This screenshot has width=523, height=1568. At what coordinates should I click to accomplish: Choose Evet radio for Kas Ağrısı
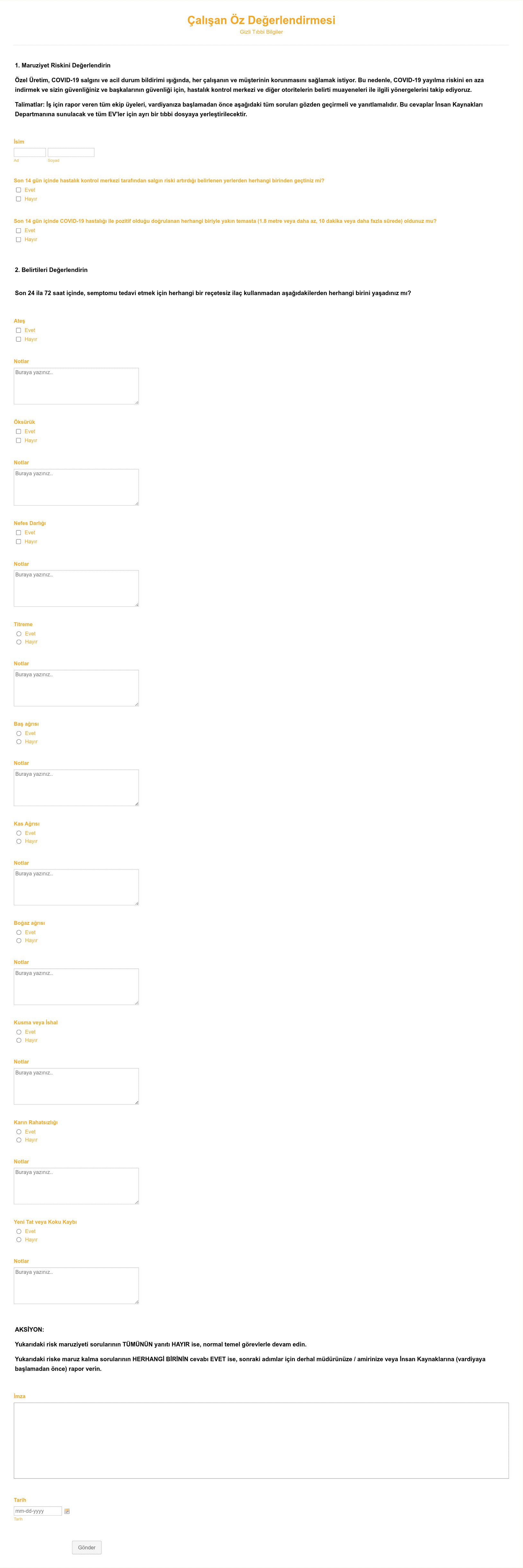point(19,833)
